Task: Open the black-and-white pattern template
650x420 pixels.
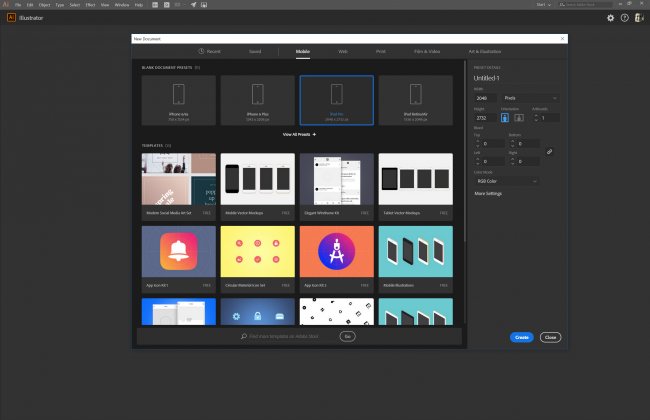Action: [337, 311]
